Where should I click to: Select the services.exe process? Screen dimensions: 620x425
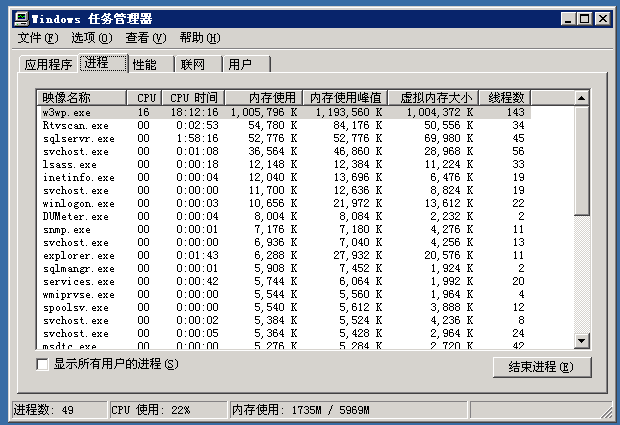(284, 282)
